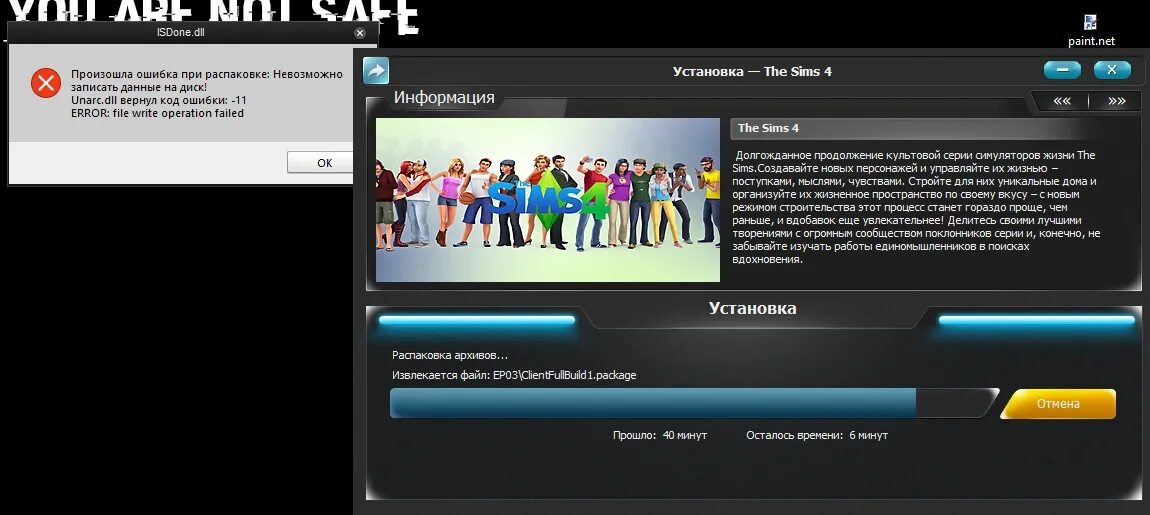1150x515 pixels.
Task: Click the game description paragraph
Action: [x=917, y=207]
